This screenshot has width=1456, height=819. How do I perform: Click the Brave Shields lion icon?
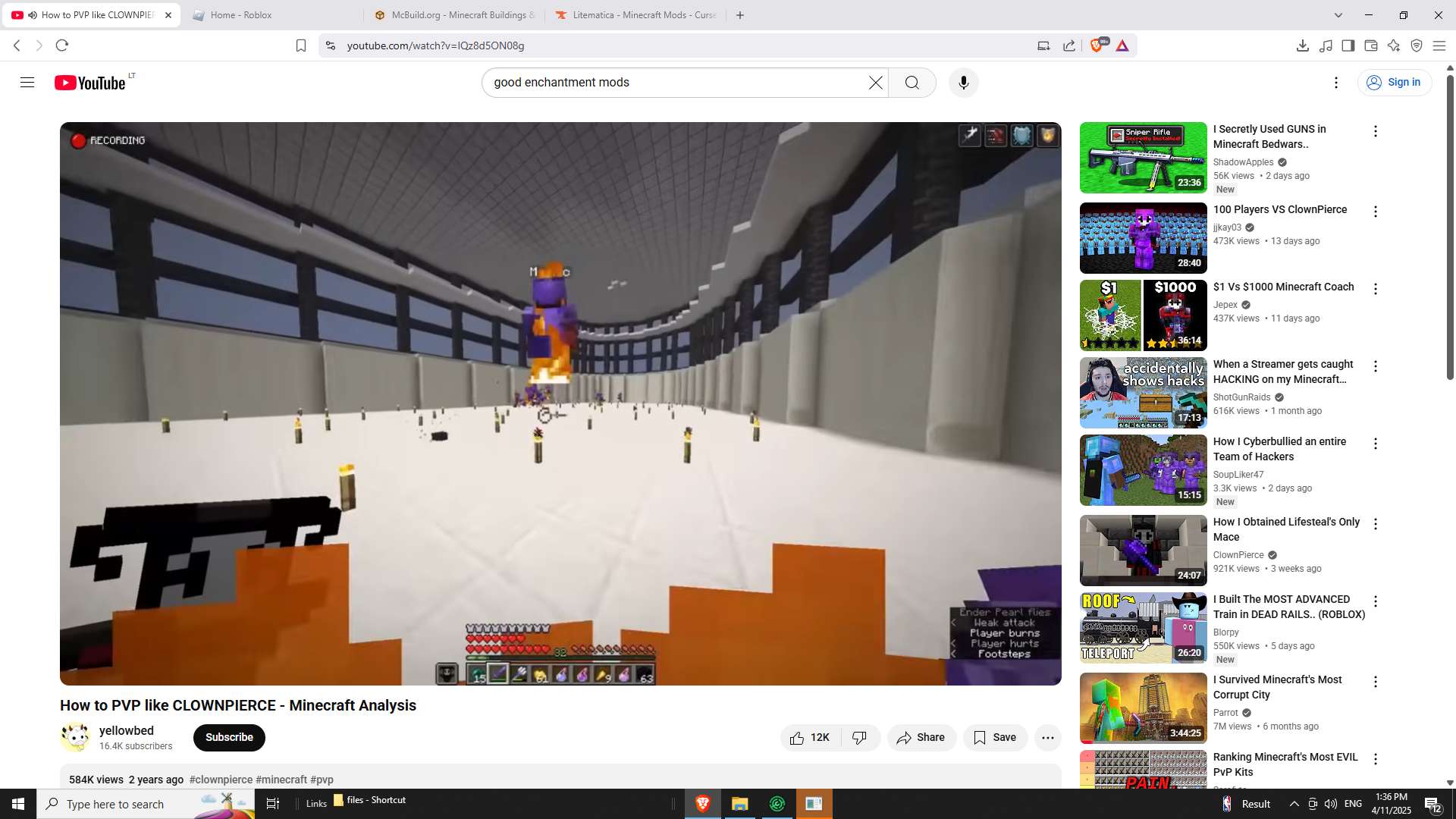pos(1097,45)
